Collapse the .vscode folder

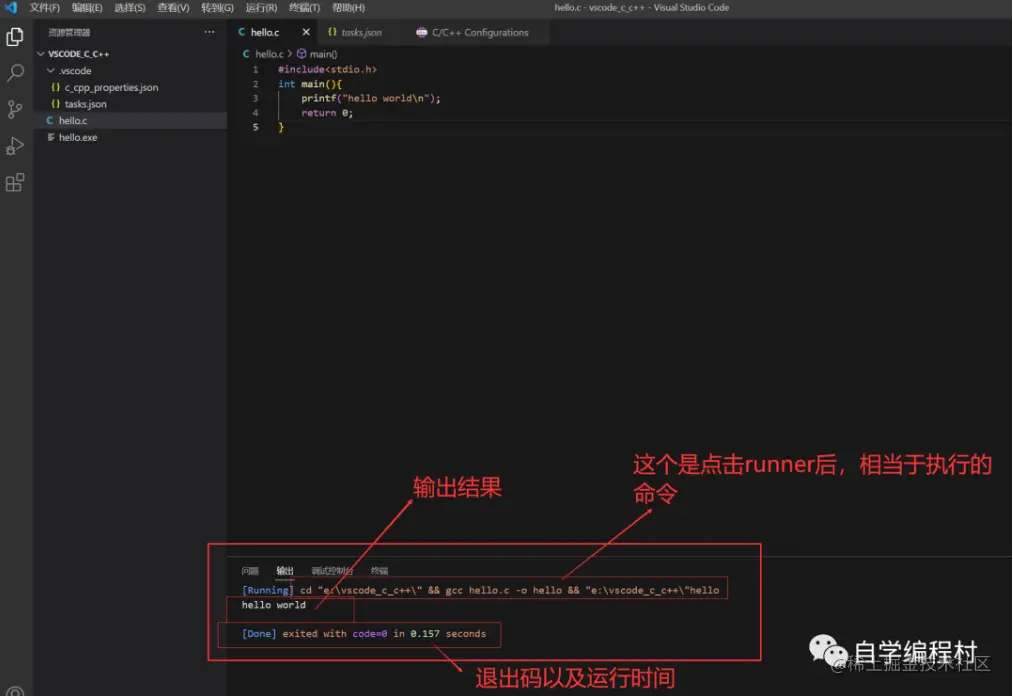[50, 70]
